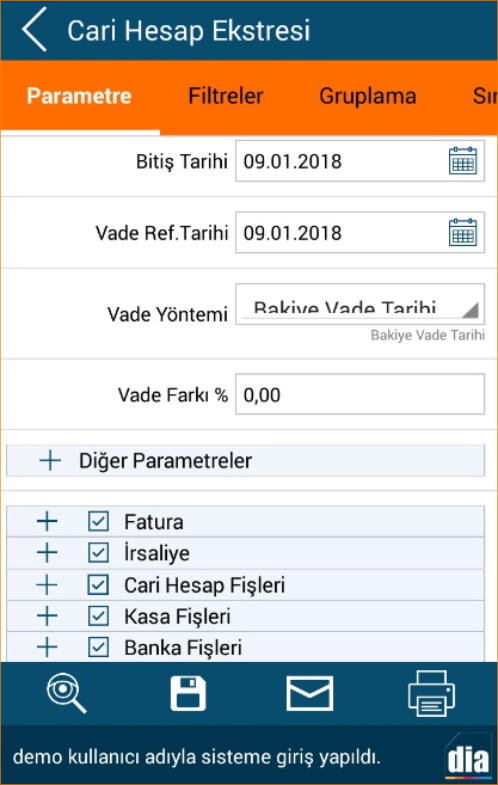Image resolution: width=498 pixels, height=785 pixels.
Task: Expand Banka Fişleri row with plus
Action: pos(47,648)
